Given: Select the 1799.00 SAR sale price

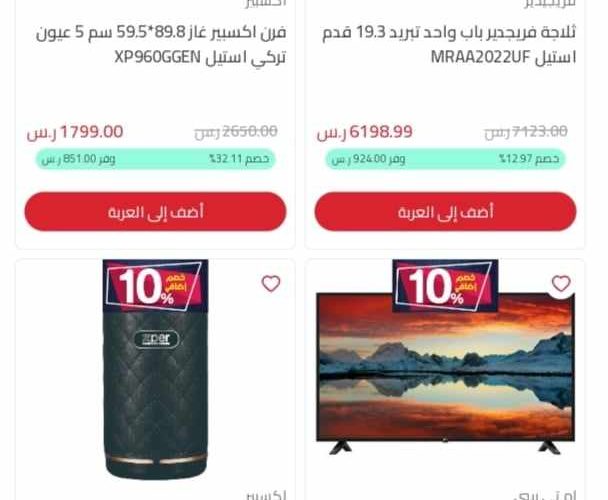Looking at the screenshot, I should [75, 132].
